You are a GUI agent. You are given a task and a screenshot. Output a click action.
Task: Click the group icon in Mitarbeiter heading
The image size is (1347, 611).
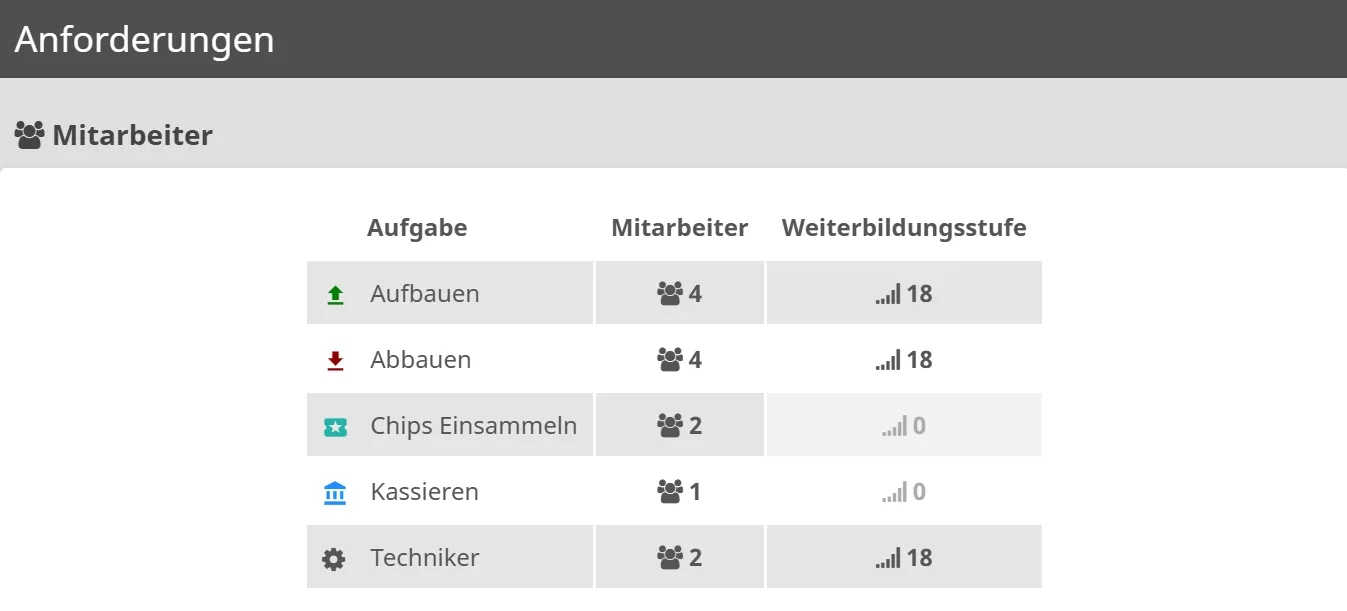[x=29, y=135]
